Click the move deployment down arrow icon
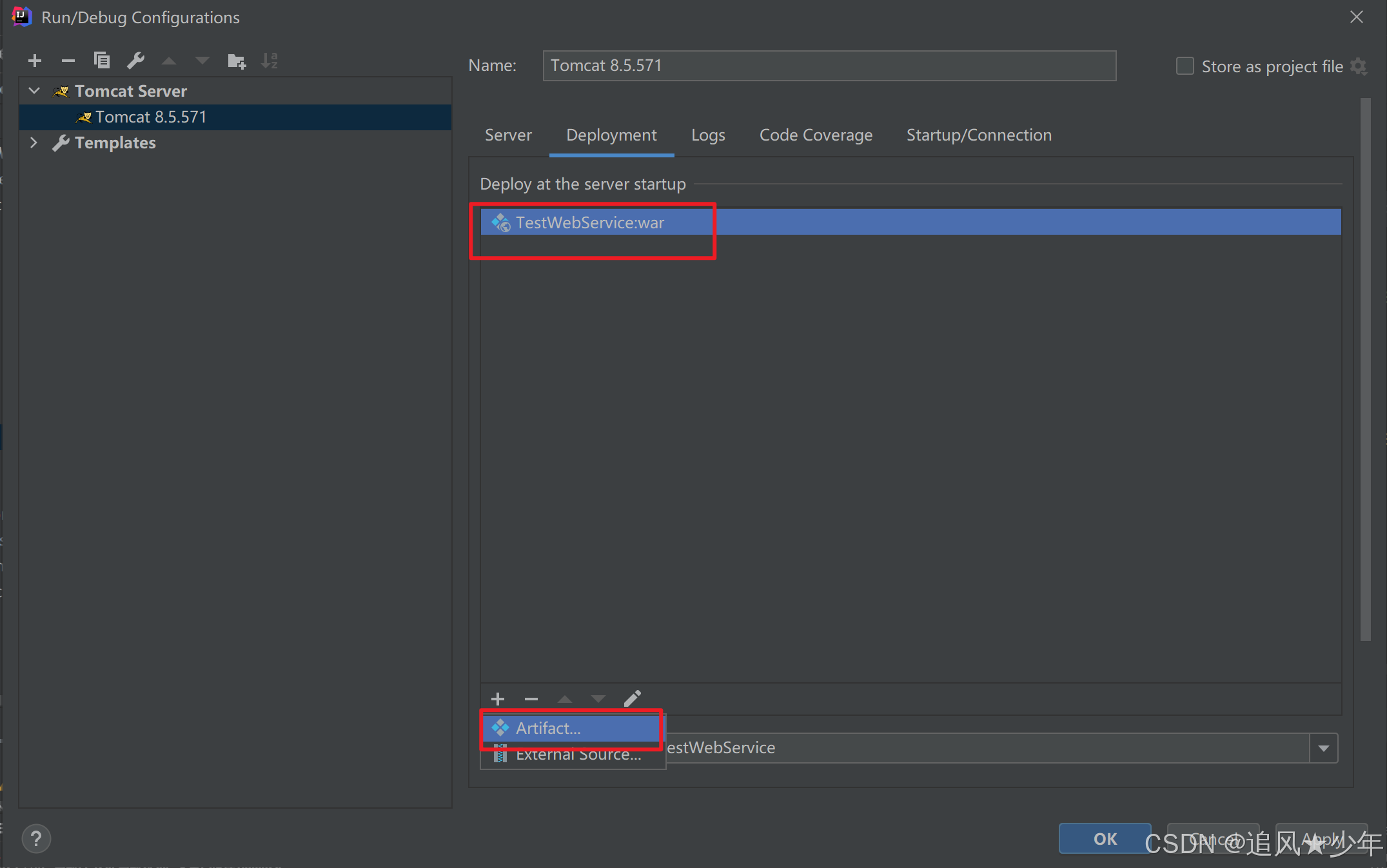1387x868 pixels. click(x=598, y=698)
